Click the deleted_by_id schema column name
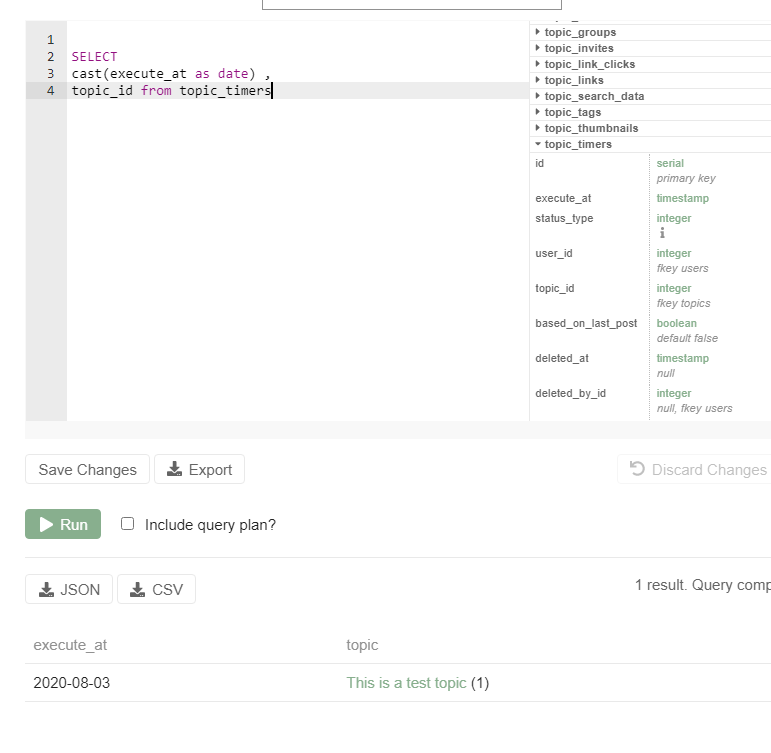 coord(570,393)
